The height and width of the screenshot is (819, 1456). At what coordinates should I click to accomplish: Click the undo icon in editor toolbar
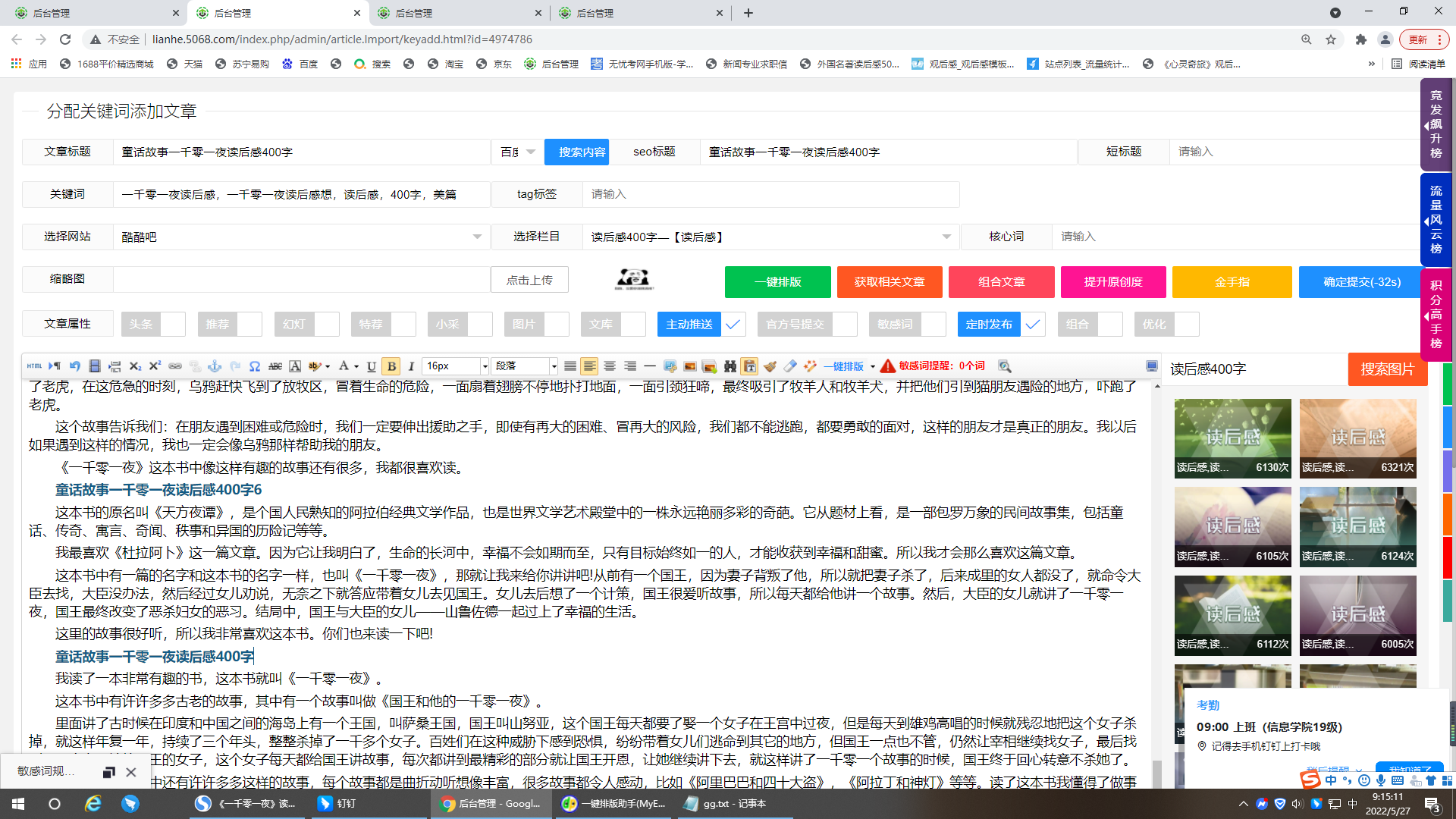75,366
